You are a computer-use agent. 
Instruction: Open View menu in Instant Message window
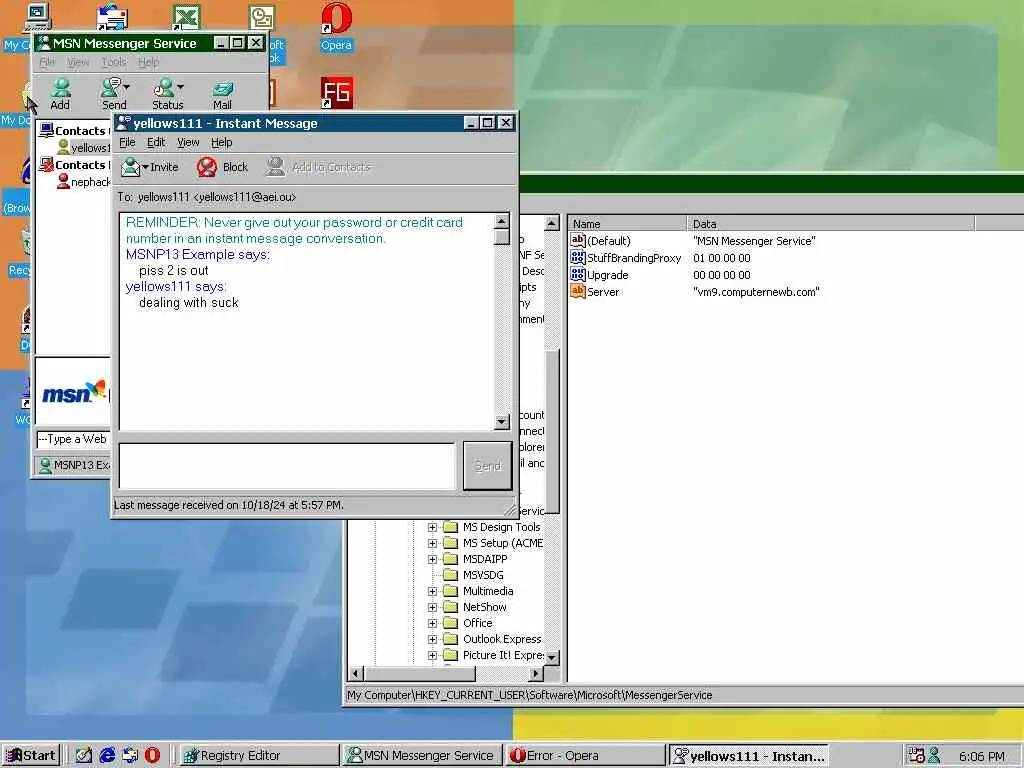pos(188,142)
